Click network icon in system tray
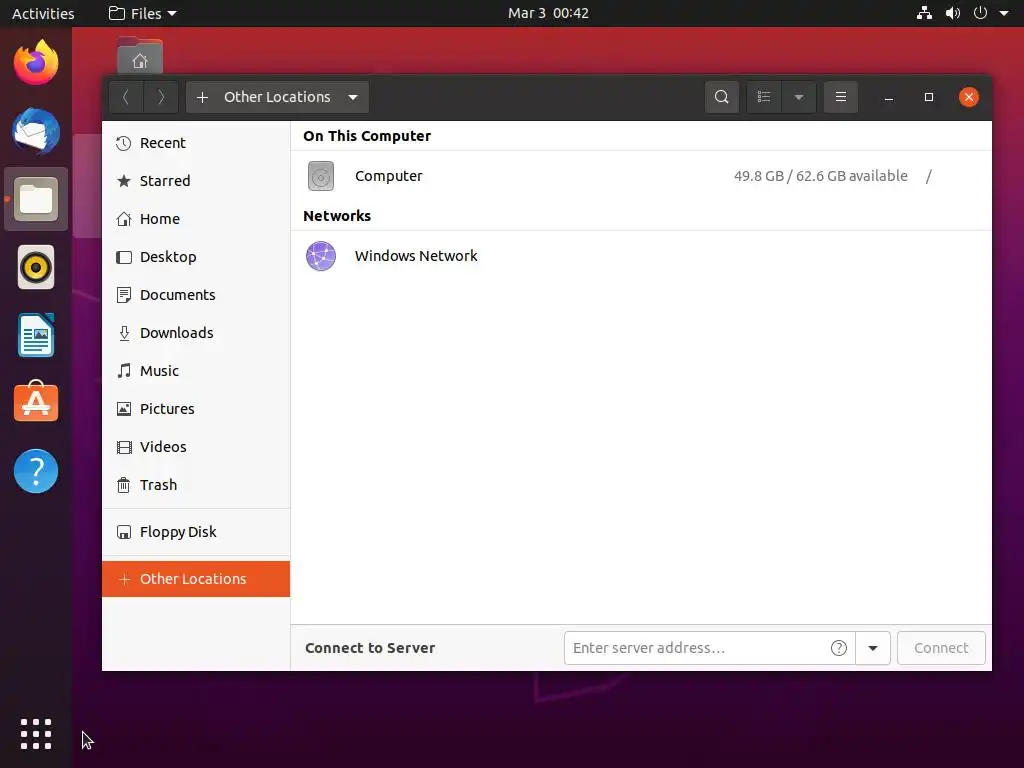 pos(924,13)
